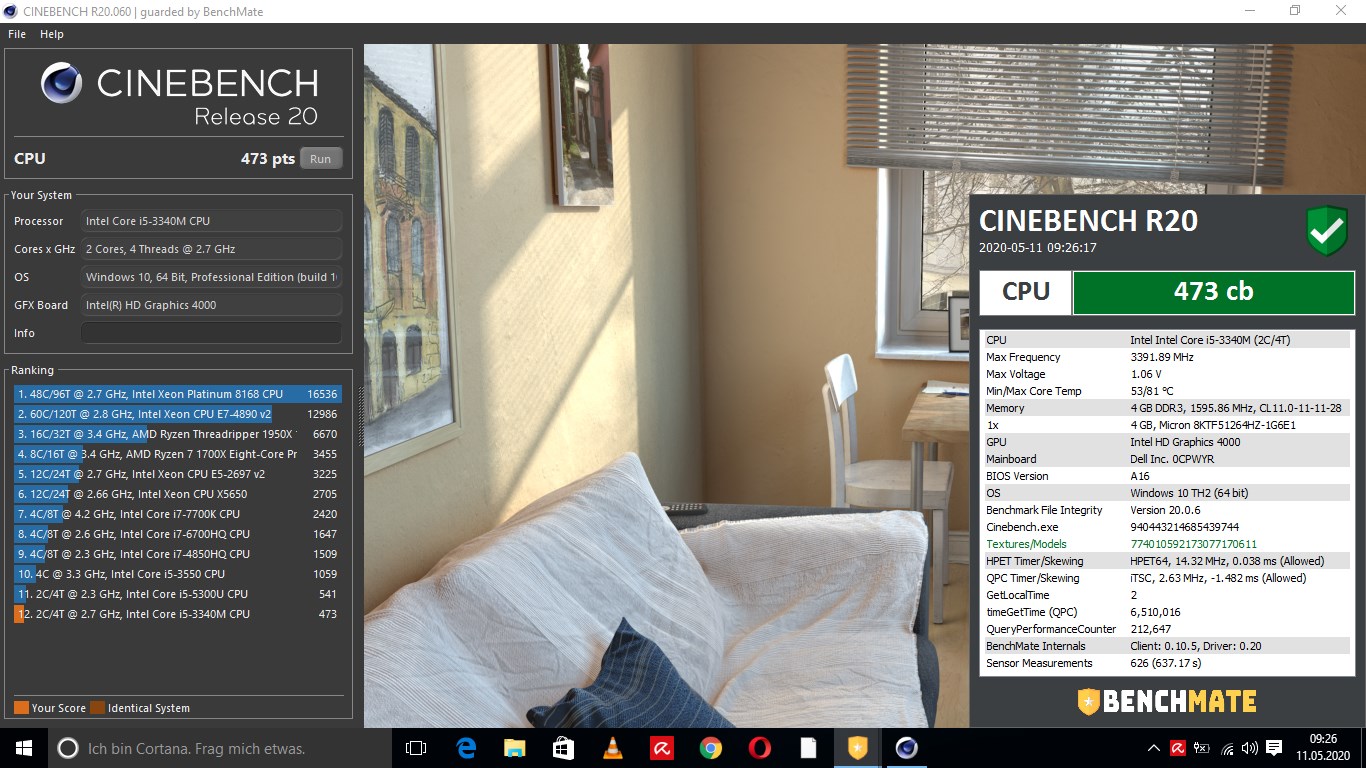Open the volume speaker tray icon

[x=1250, y=748]
